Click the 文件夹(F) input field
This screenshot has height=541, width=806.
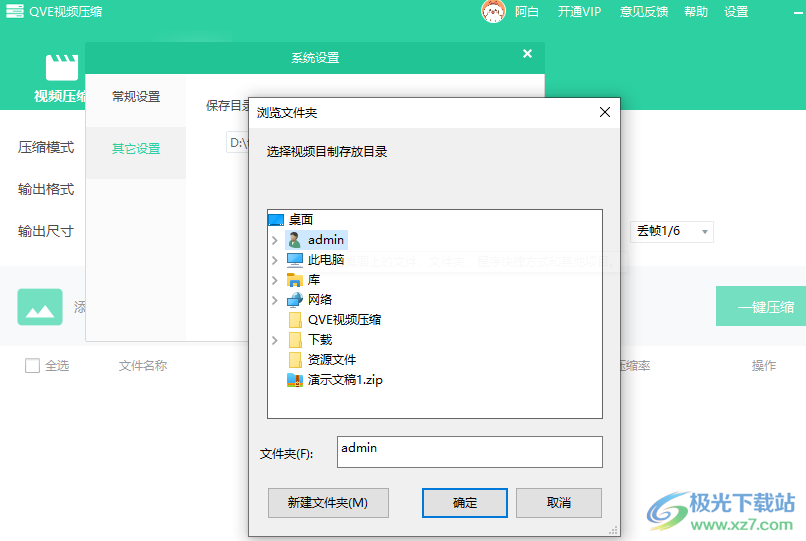[470, 452]
